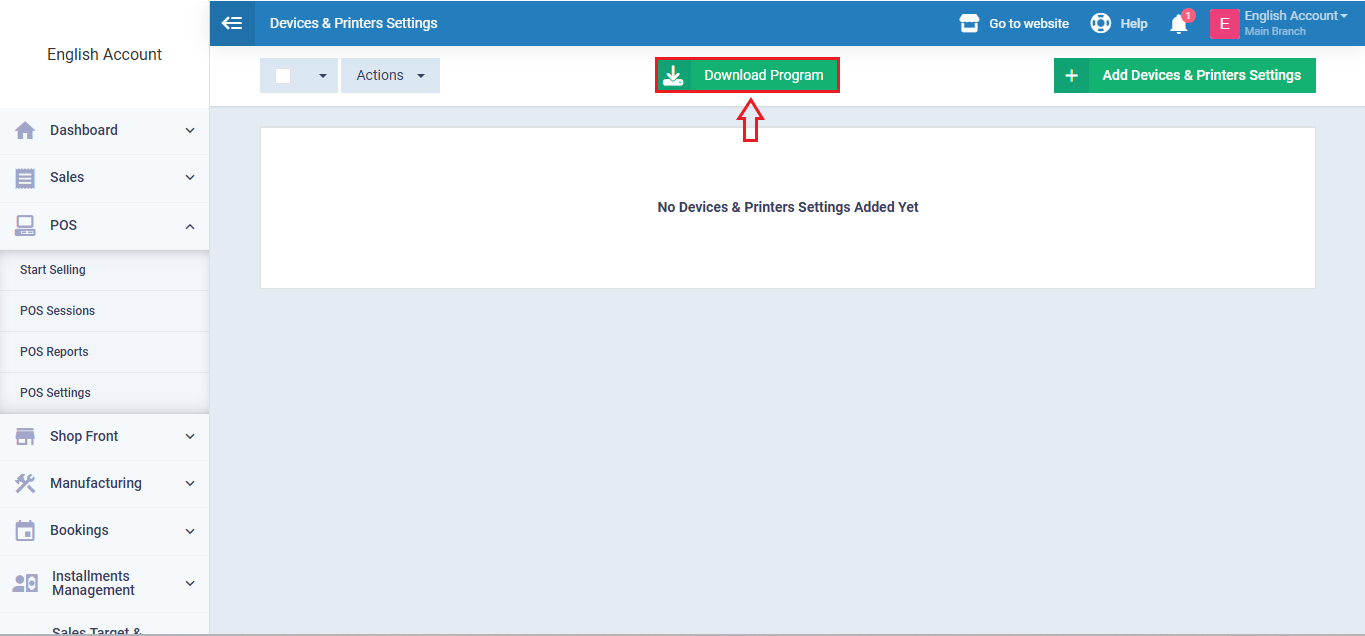
Task: Open the notifications bell icon
Action: [x=1179, y=24]
